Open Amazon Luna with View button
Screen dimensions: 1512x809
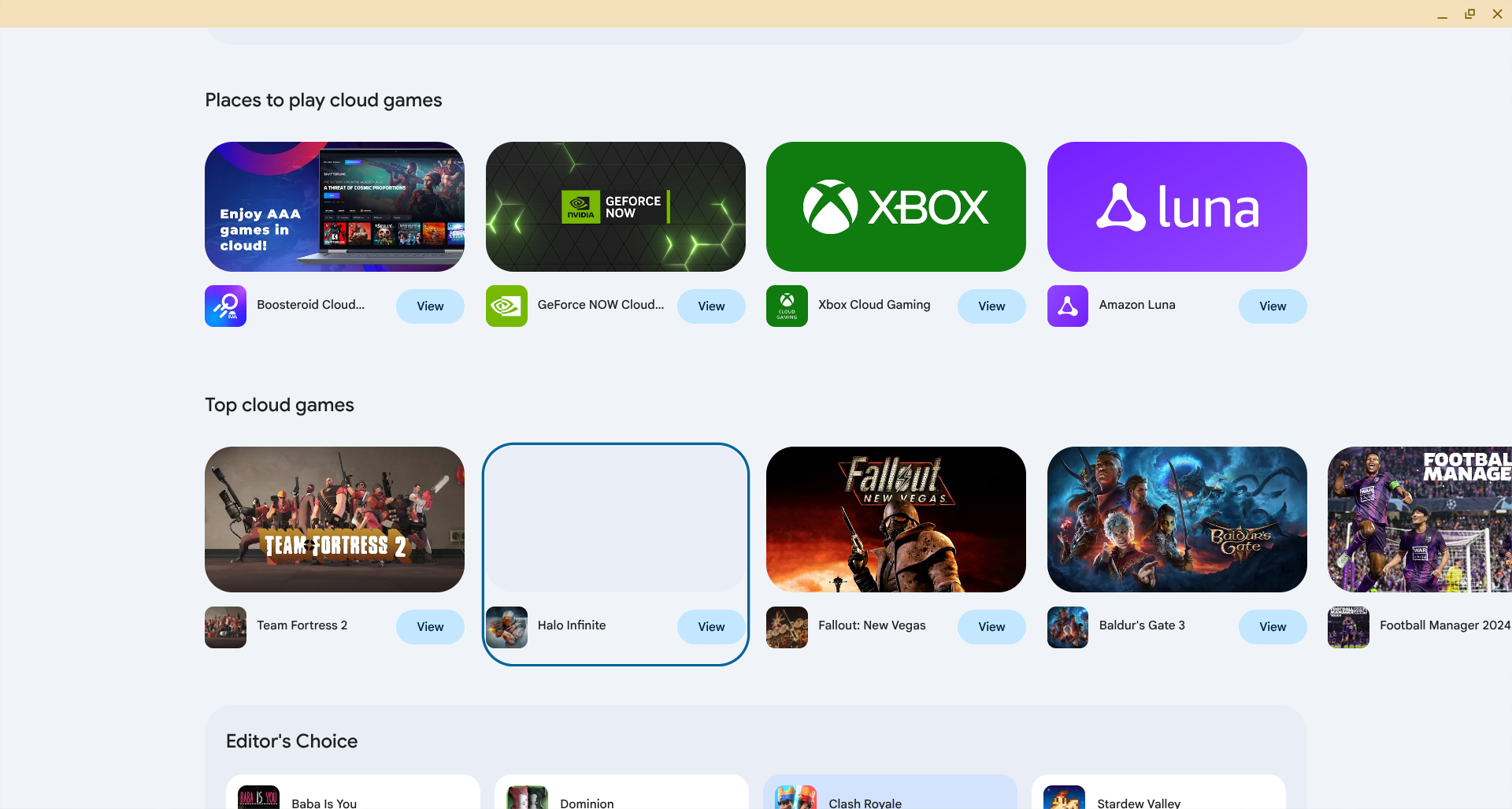pyautogui.click(x=1272, y=306)
